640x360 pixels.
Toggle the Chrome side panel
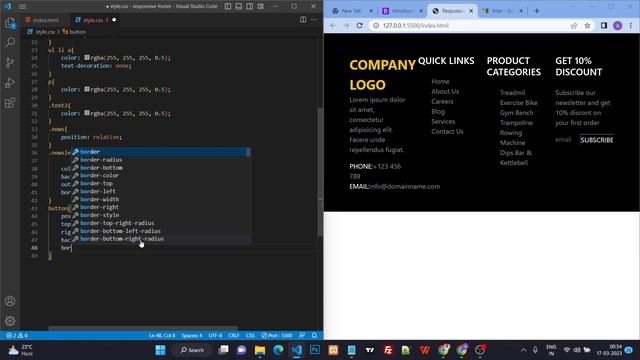604,25
